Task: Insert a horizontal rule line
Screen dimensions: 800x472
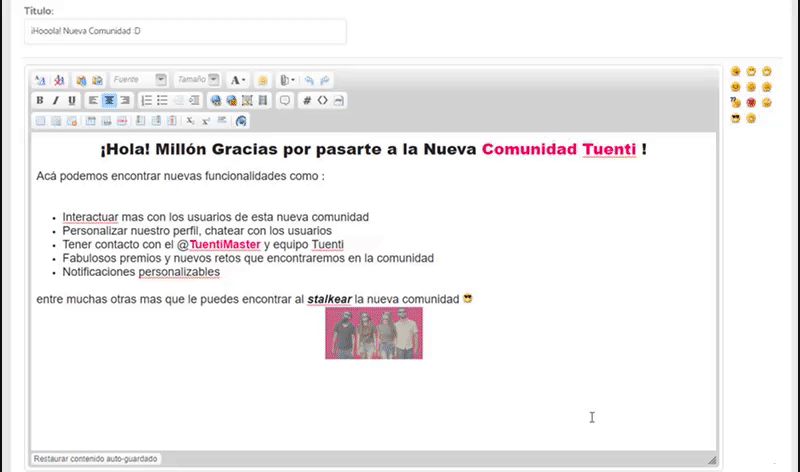Action: click(x=221, y=121)
